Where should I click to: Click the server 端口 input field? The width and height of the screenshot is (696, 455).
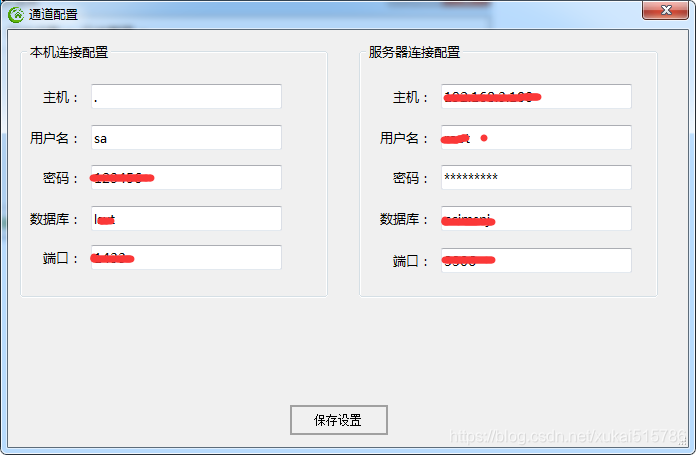(536, 261)
